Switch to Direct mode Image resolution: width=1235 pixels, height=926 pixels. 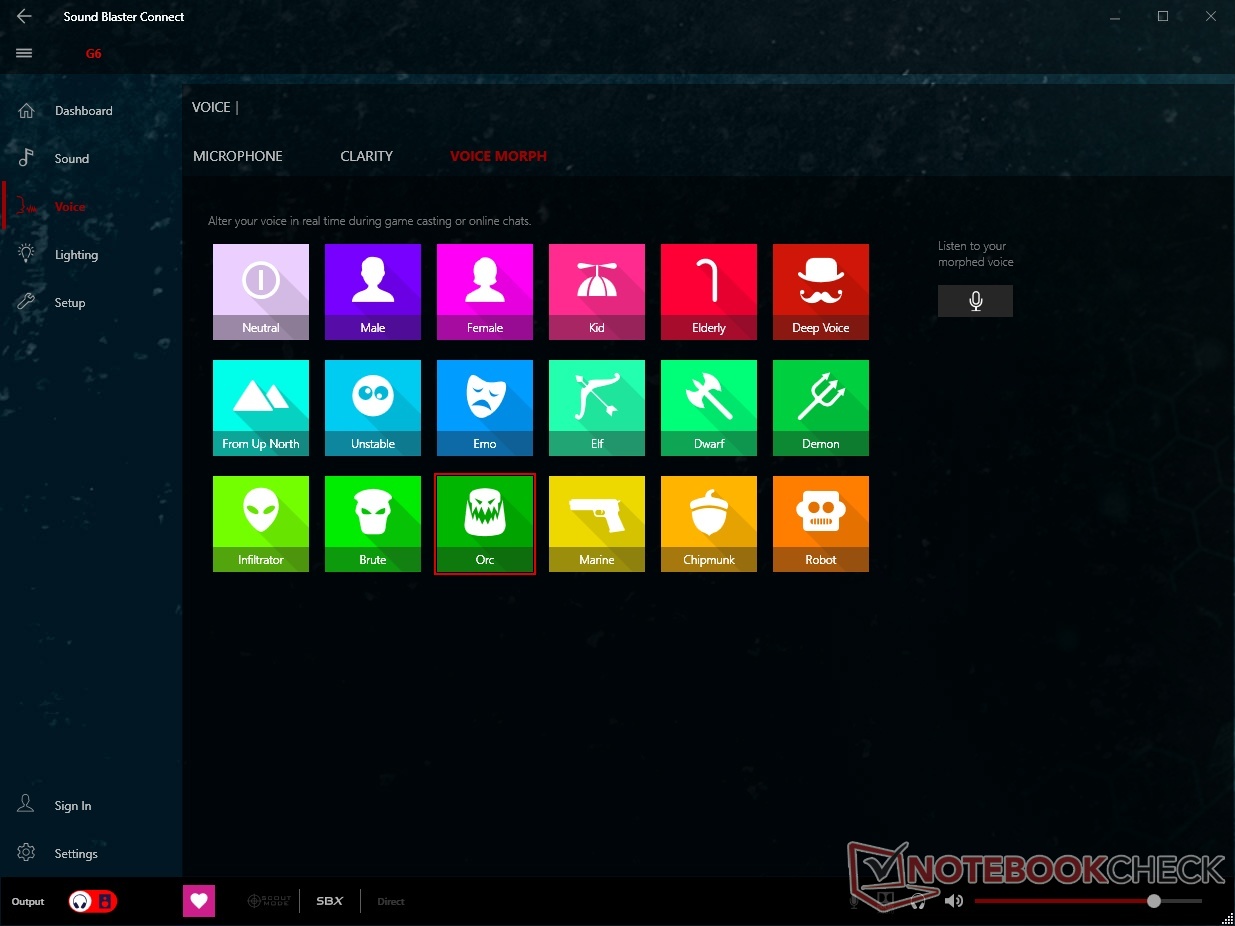[391, 902]
